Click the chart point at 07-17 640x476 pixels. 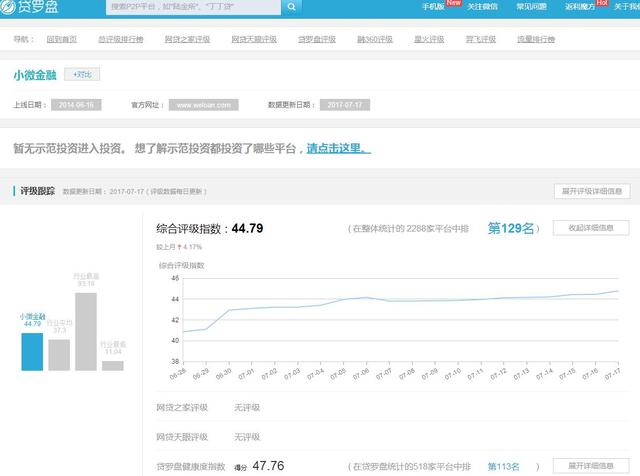618,291
